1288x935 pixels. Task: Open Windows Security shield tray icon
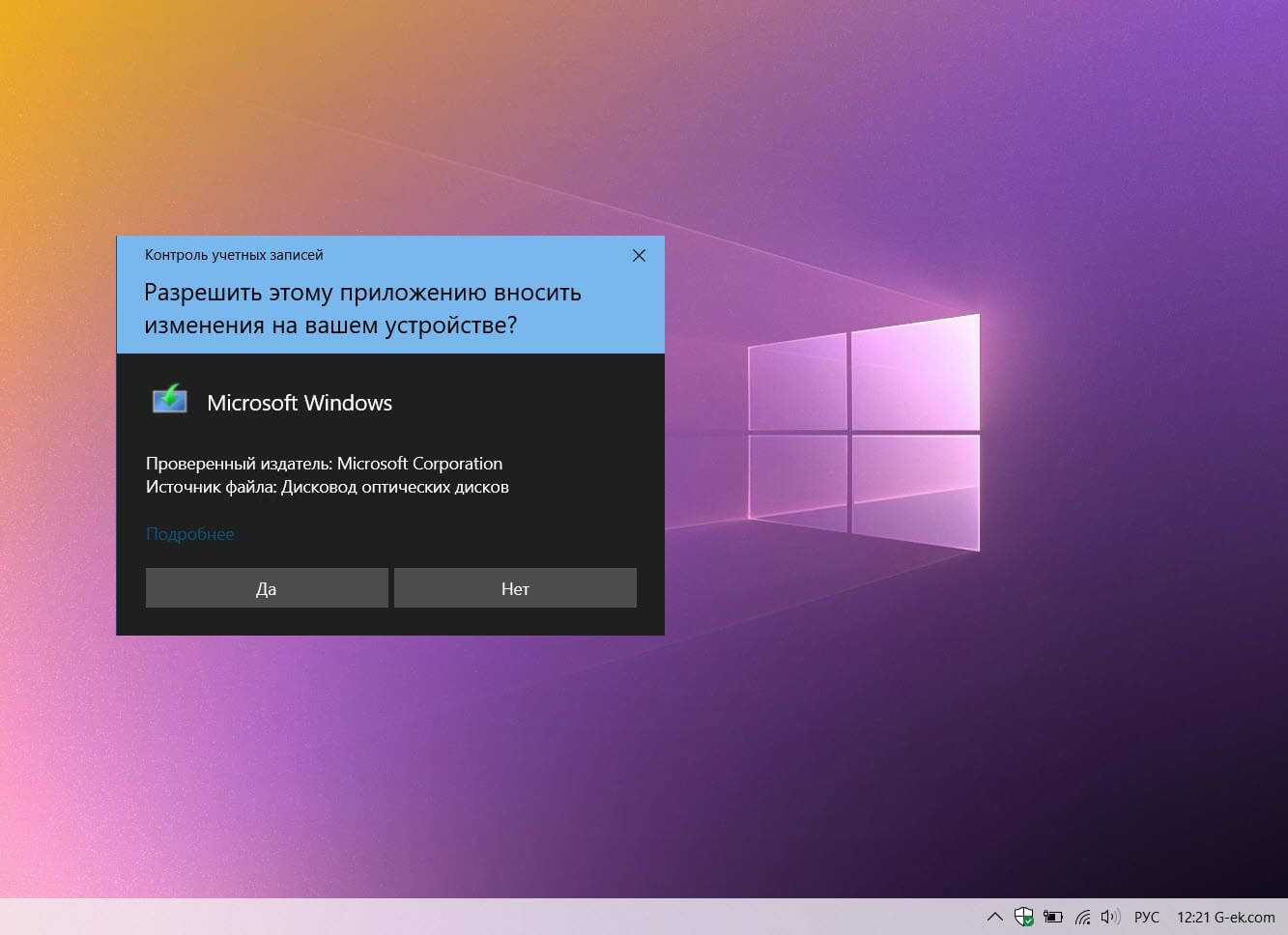tap(1023, 917)
